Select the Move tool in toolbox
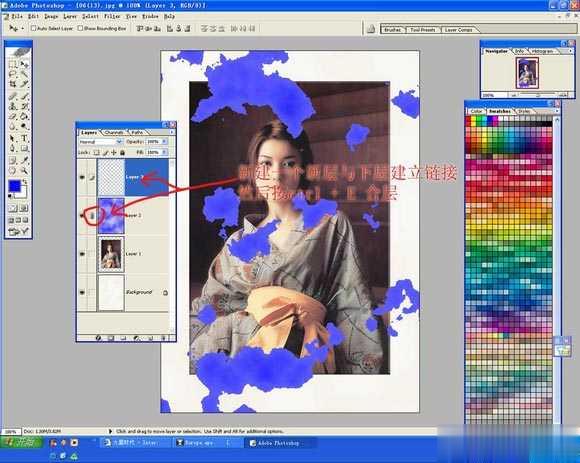Screen dimensions: 580x463 click(x=24, y=65)
